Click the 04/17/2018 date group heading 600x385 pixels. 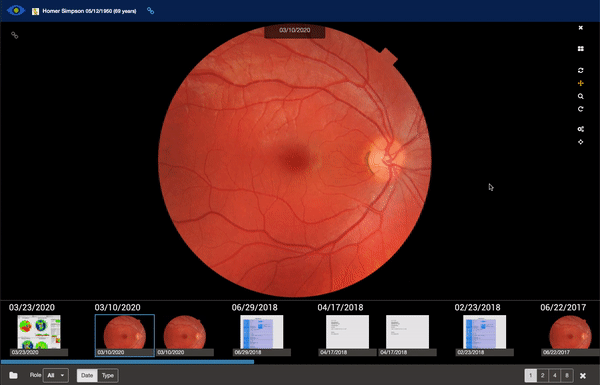coord(340,307)
